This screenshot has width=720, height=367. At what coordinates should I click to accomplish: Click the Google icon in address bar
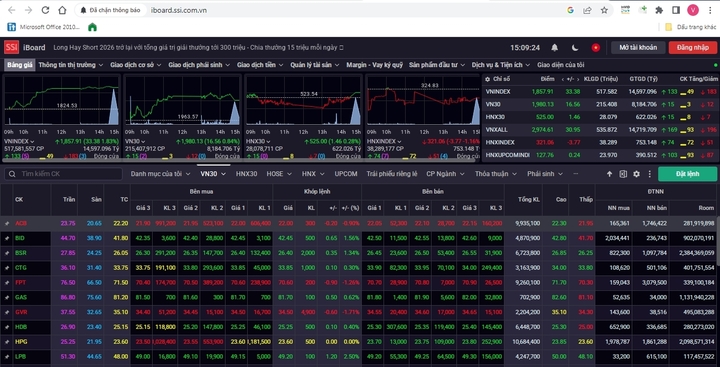pyautogui.click(x=570, y=10)
